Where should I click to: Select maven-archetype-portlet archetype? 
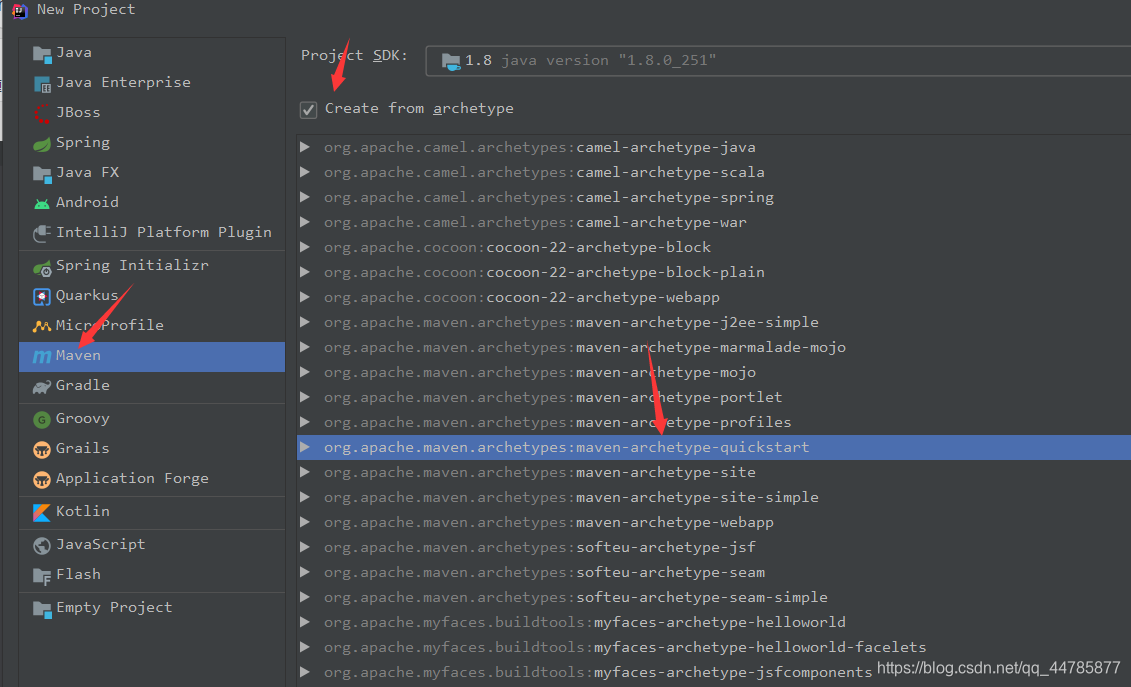714,397
